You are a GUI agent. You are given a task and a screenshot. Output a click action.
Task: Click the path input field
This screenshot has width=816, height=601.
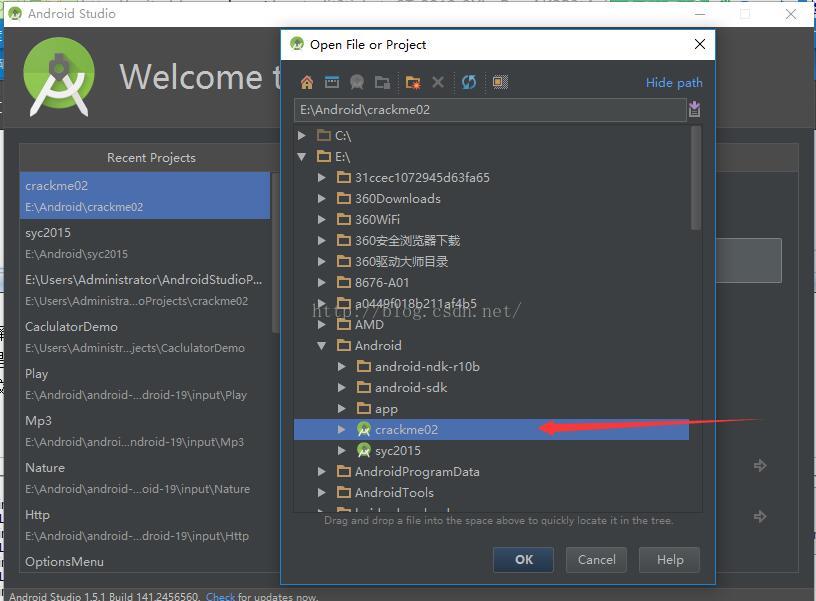[x=488, y=110]
